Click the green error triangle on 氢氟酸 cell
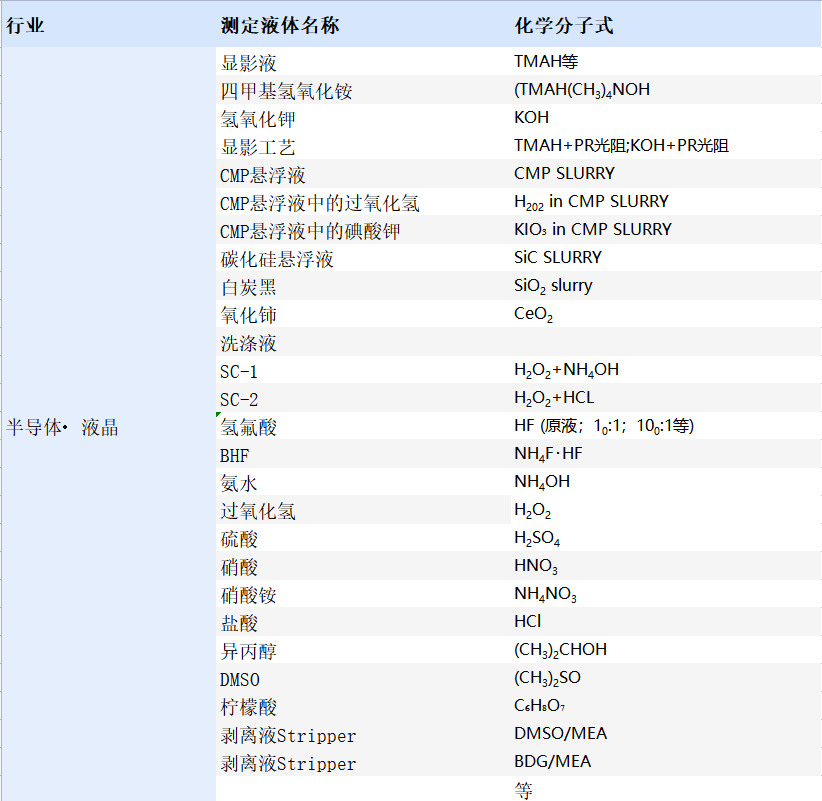The image size is (822, 801). pyautogui.click(x=219, y=414)
